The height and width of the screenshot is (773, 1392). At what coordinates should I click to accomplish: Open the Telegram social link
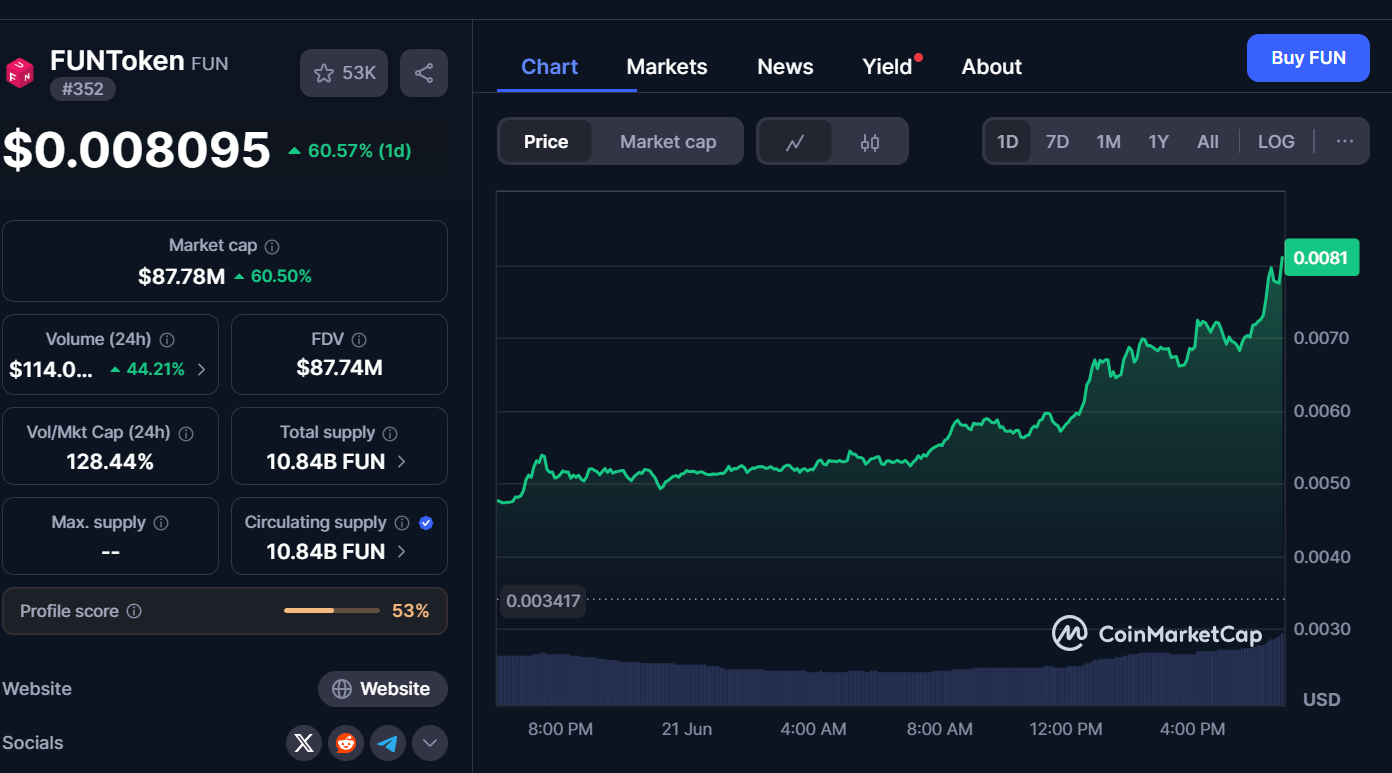[388, 743]
